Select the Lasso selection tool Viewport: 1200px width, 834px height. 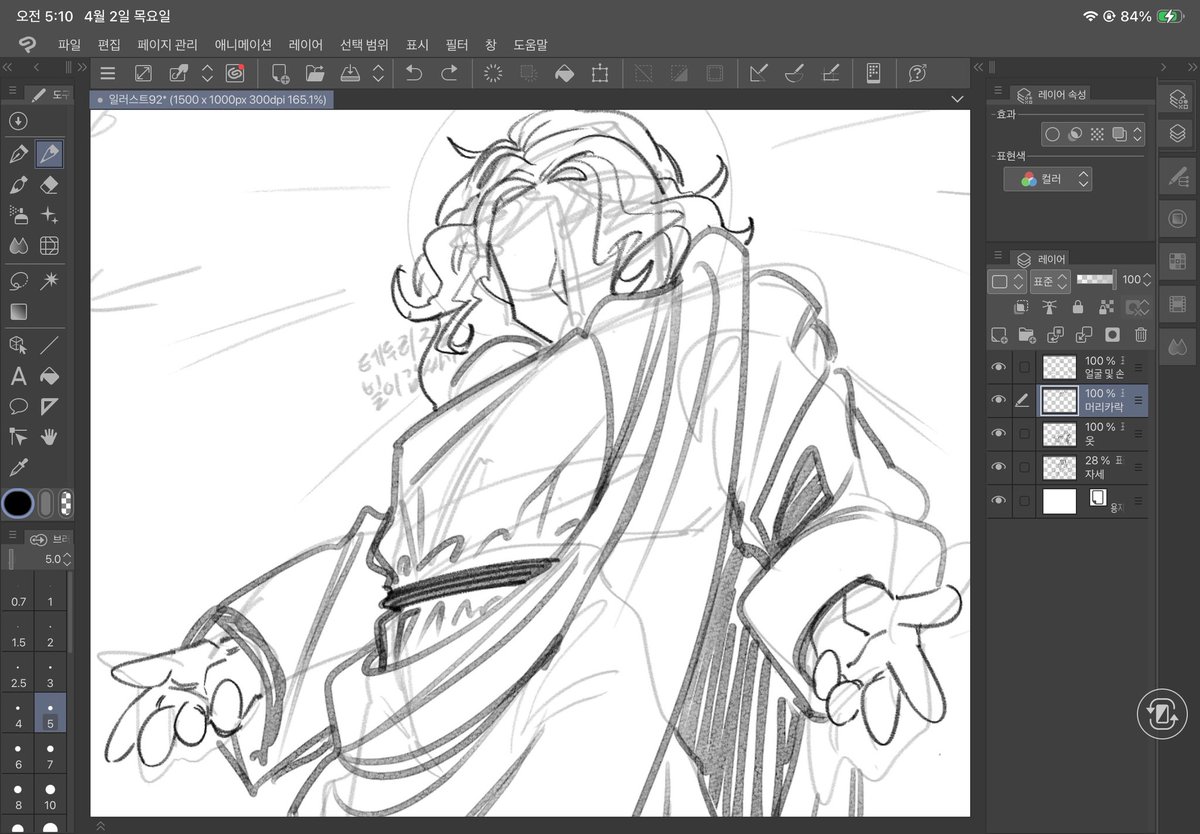point(18,281)
